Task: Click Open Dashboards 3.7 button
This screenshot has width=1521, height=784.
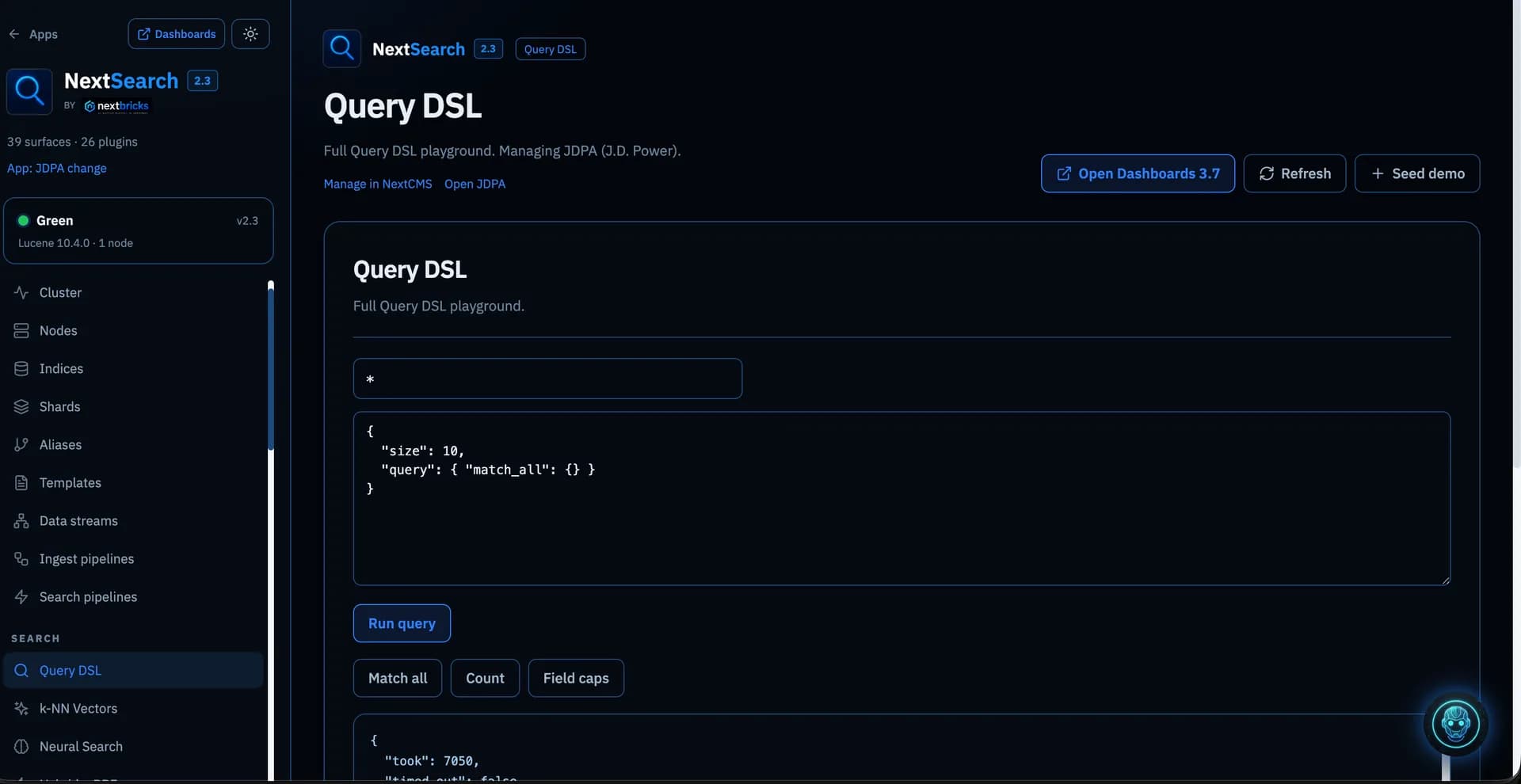Action: (1138, 173)
